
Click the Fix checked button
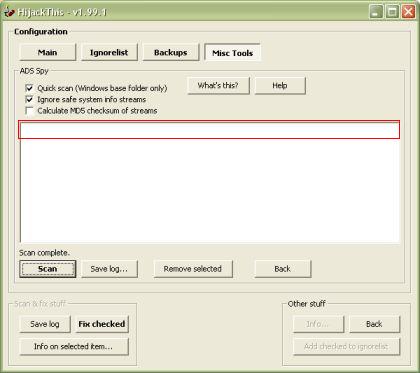tap(102, 324)
